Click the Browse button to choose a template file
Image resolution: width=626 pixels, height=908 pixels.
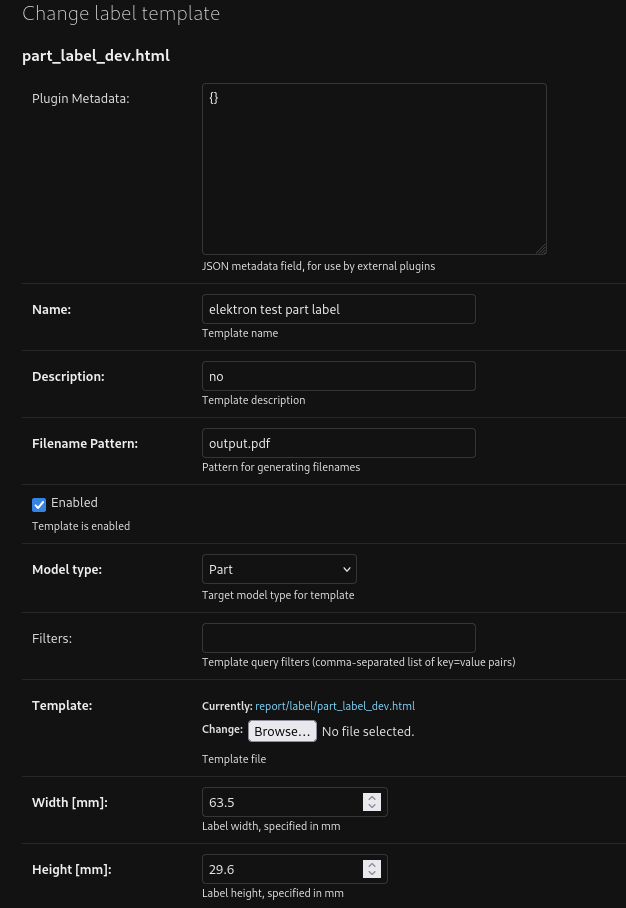[282, 730]
